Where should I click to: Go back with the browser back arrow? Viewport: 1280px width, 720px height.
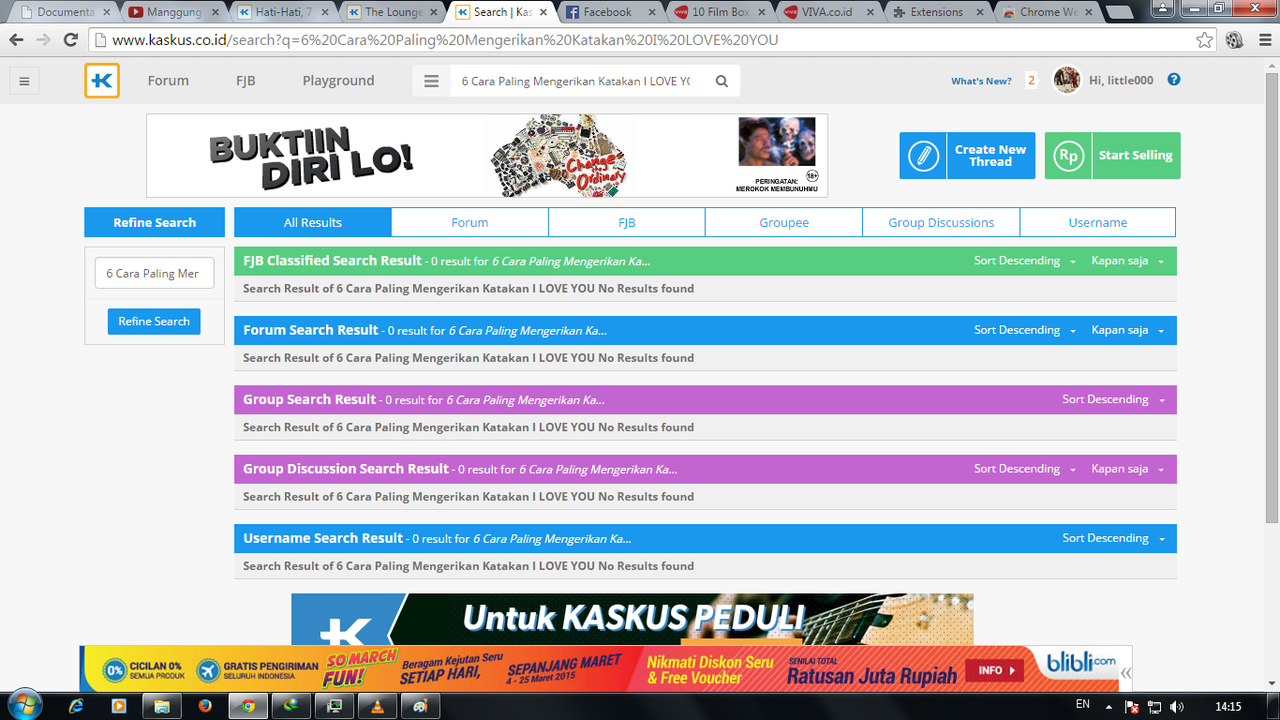coord(17,40)
